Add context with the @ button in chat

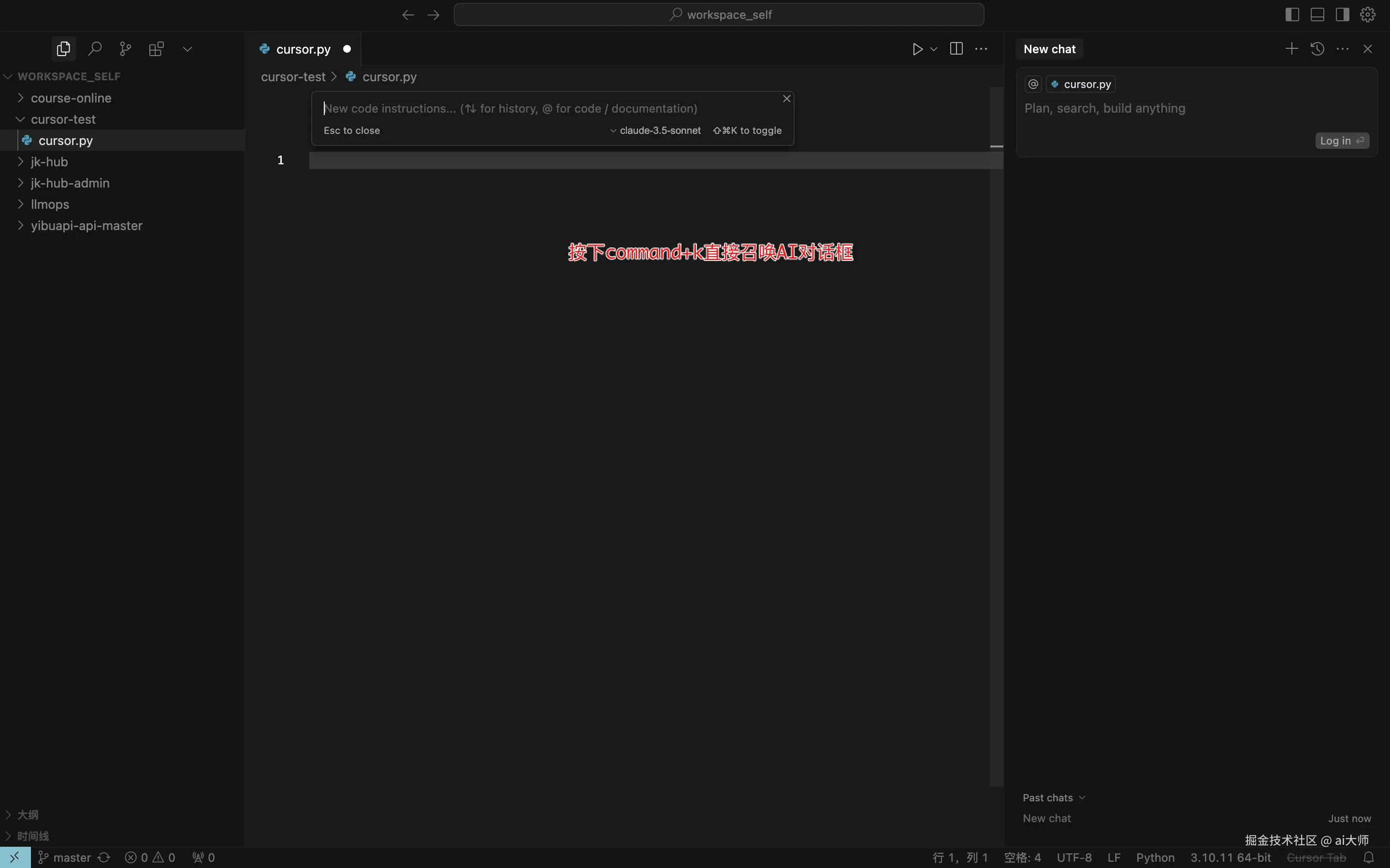pyautogui.click(x=1033, y=85)
